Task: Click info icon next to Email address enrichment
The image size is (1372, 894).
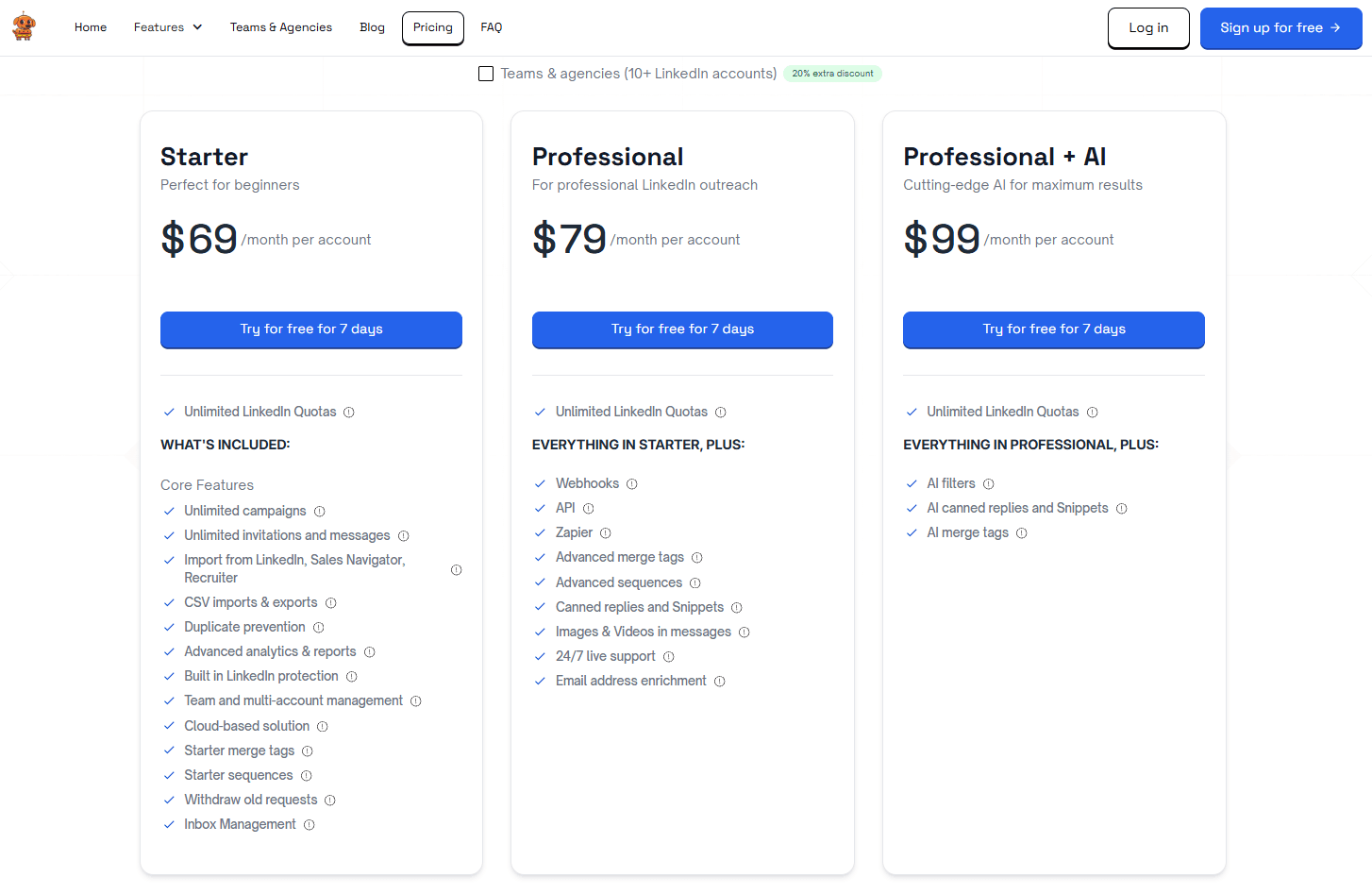Action: click(720, 682)
